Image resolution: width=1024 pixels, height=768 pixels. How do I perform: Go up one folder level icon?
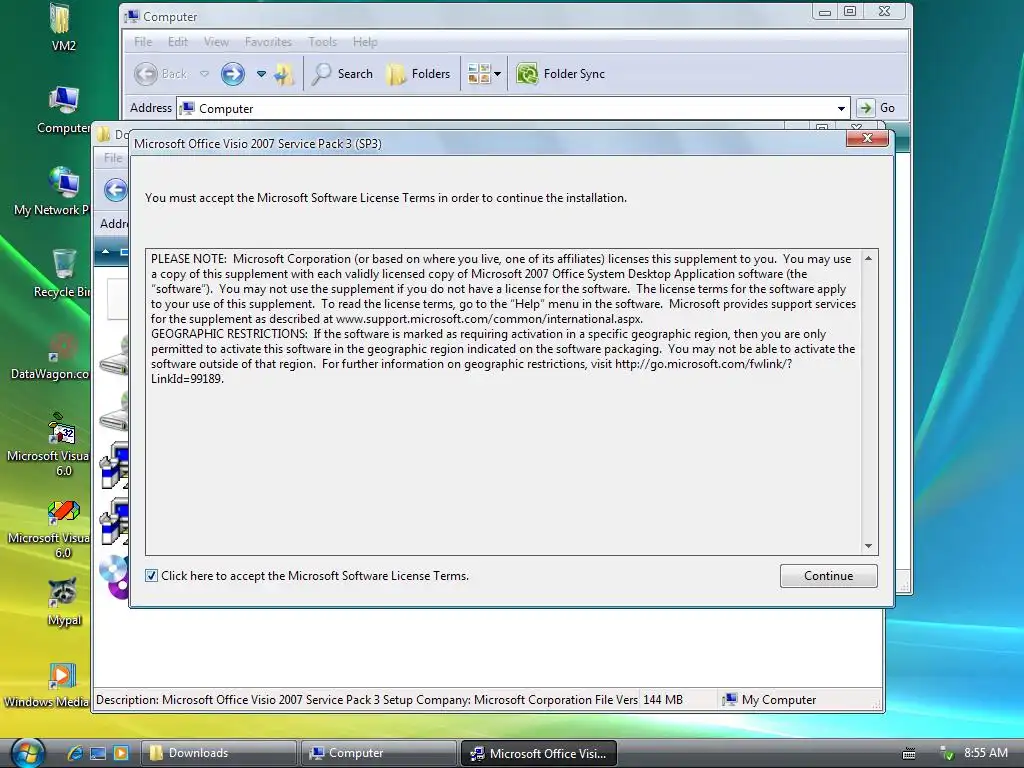[284, 74]
